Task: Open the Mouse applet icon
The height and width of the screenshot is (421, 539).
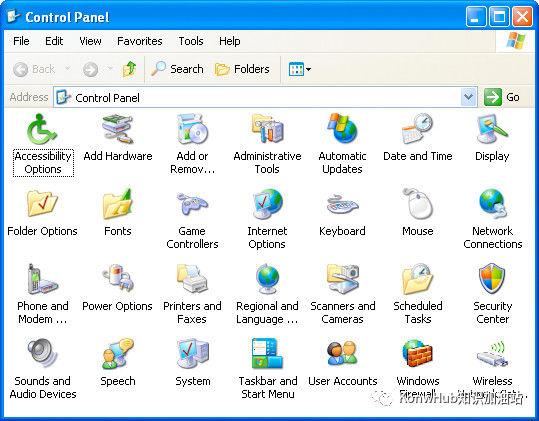Action: coord(417,204)
